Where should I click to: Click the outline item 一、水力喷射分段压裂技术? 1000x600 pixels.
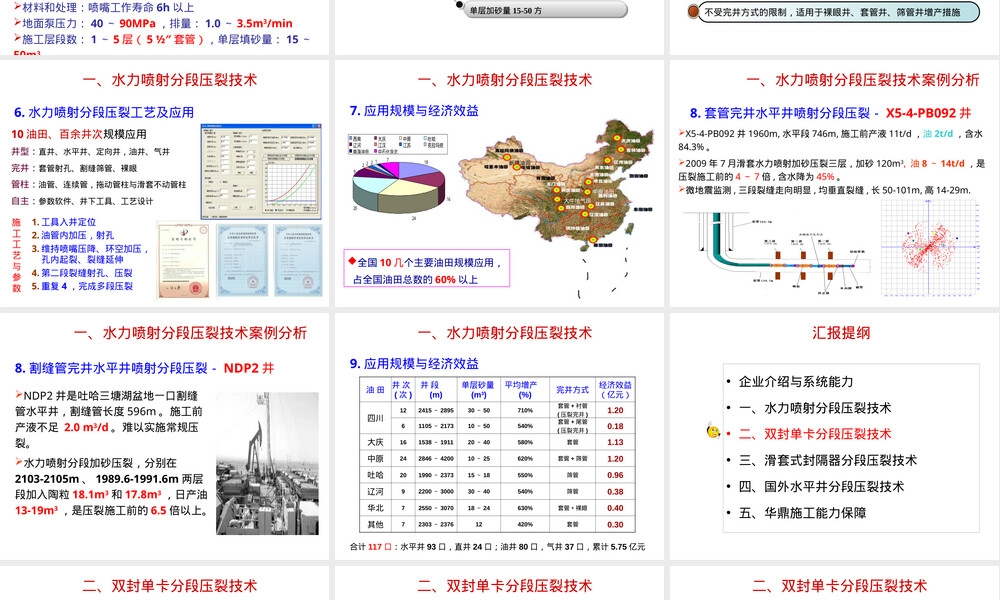814,407
